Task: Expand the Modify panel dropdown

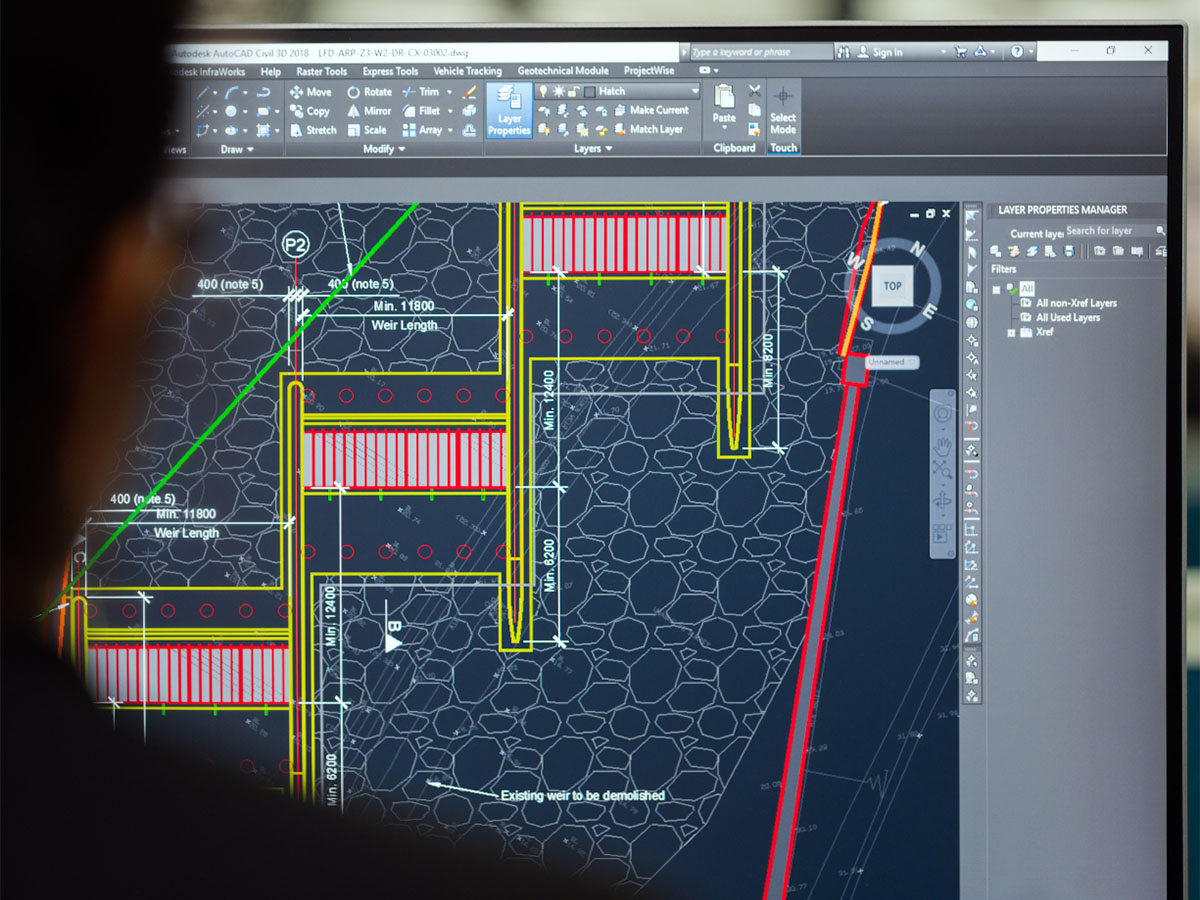Action: [x=401, y=149]
